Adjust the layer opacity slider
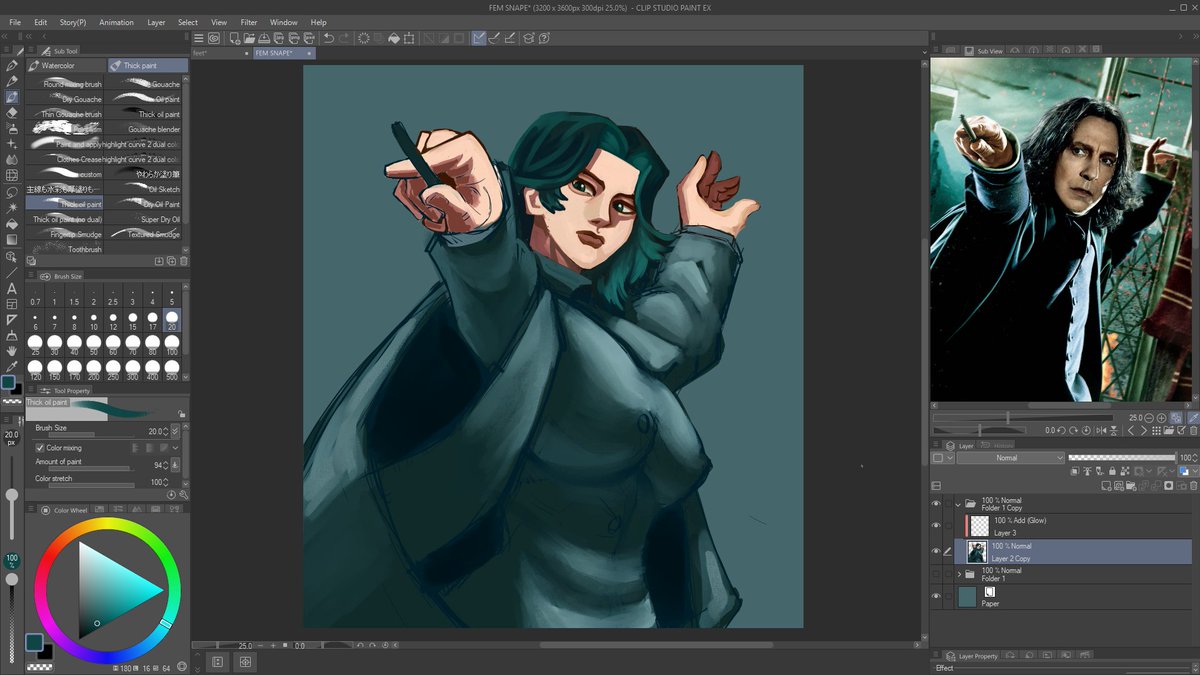Viewport: 1200px width, 675px height. click(x=1121, y=457)
